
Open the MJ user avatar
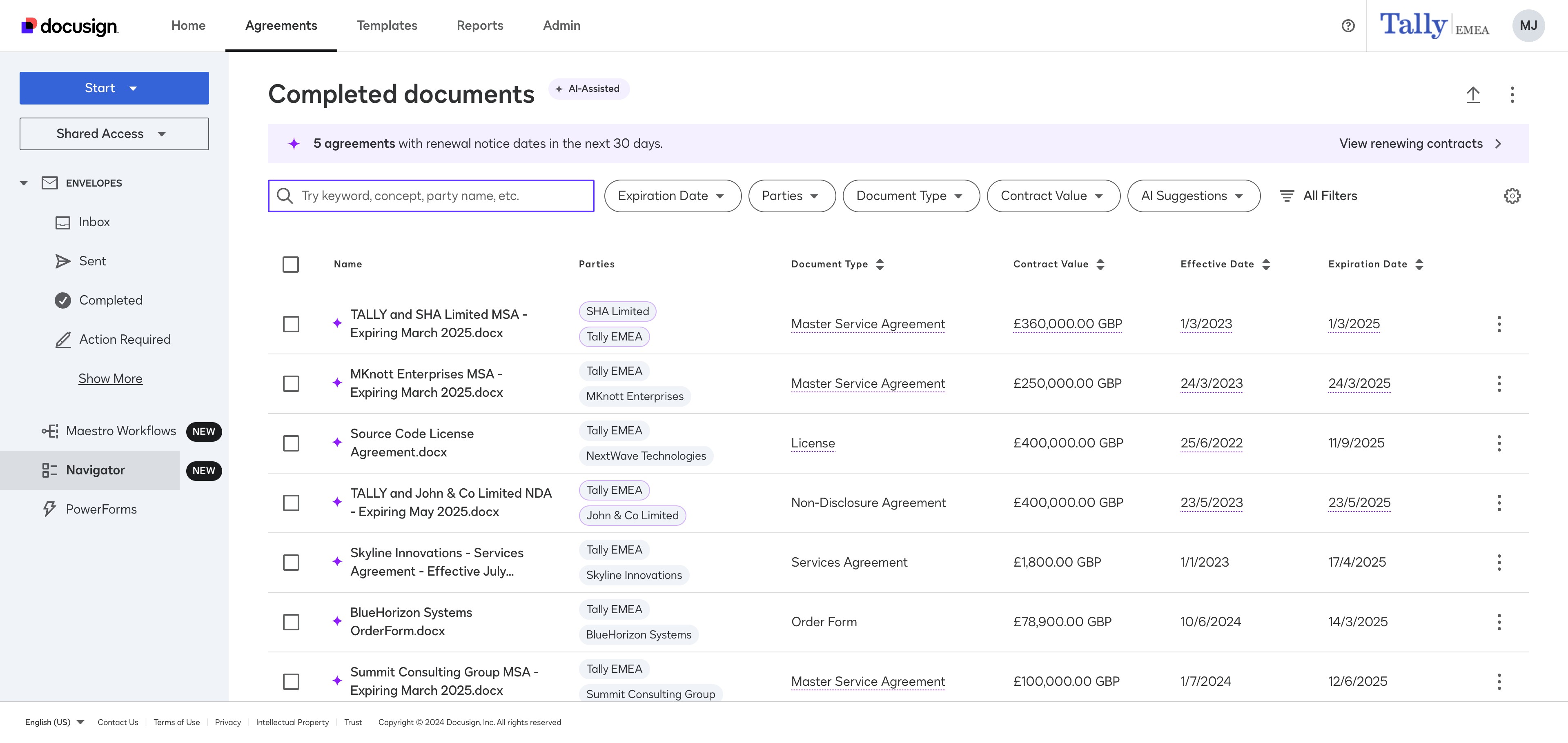[x=1528, y=26]
